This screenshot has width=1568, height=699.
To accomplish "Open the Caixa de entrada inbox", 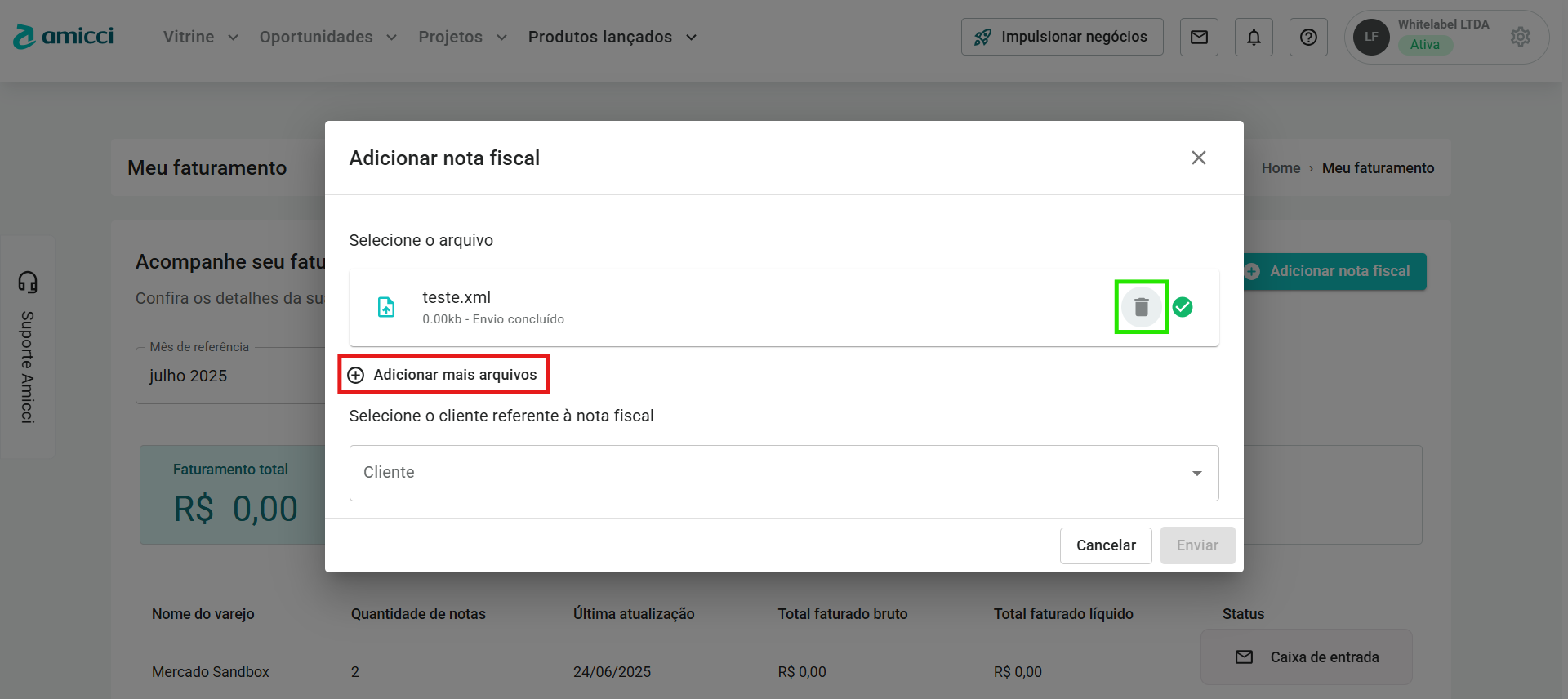I will 1307,657.
